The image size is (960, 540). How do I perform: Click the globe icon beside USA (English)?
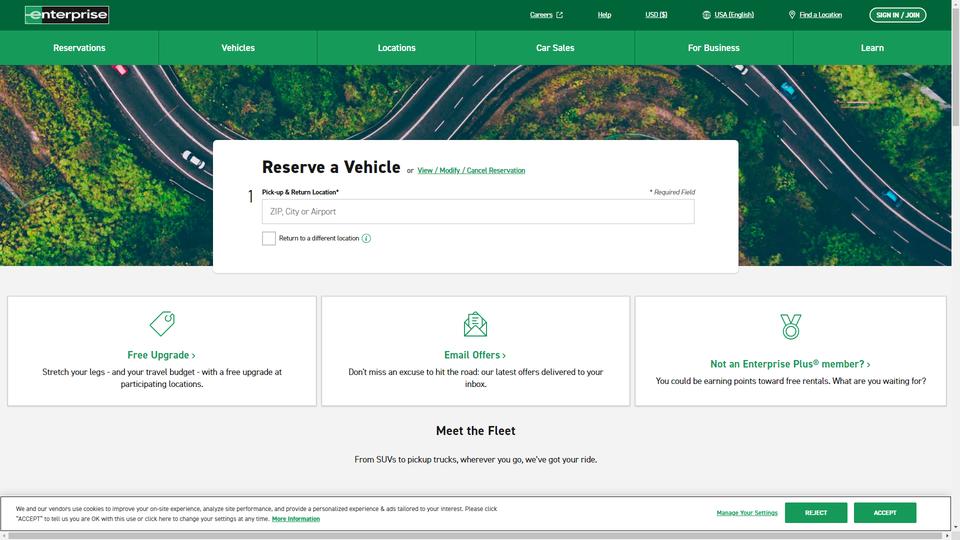pos(707,15)
